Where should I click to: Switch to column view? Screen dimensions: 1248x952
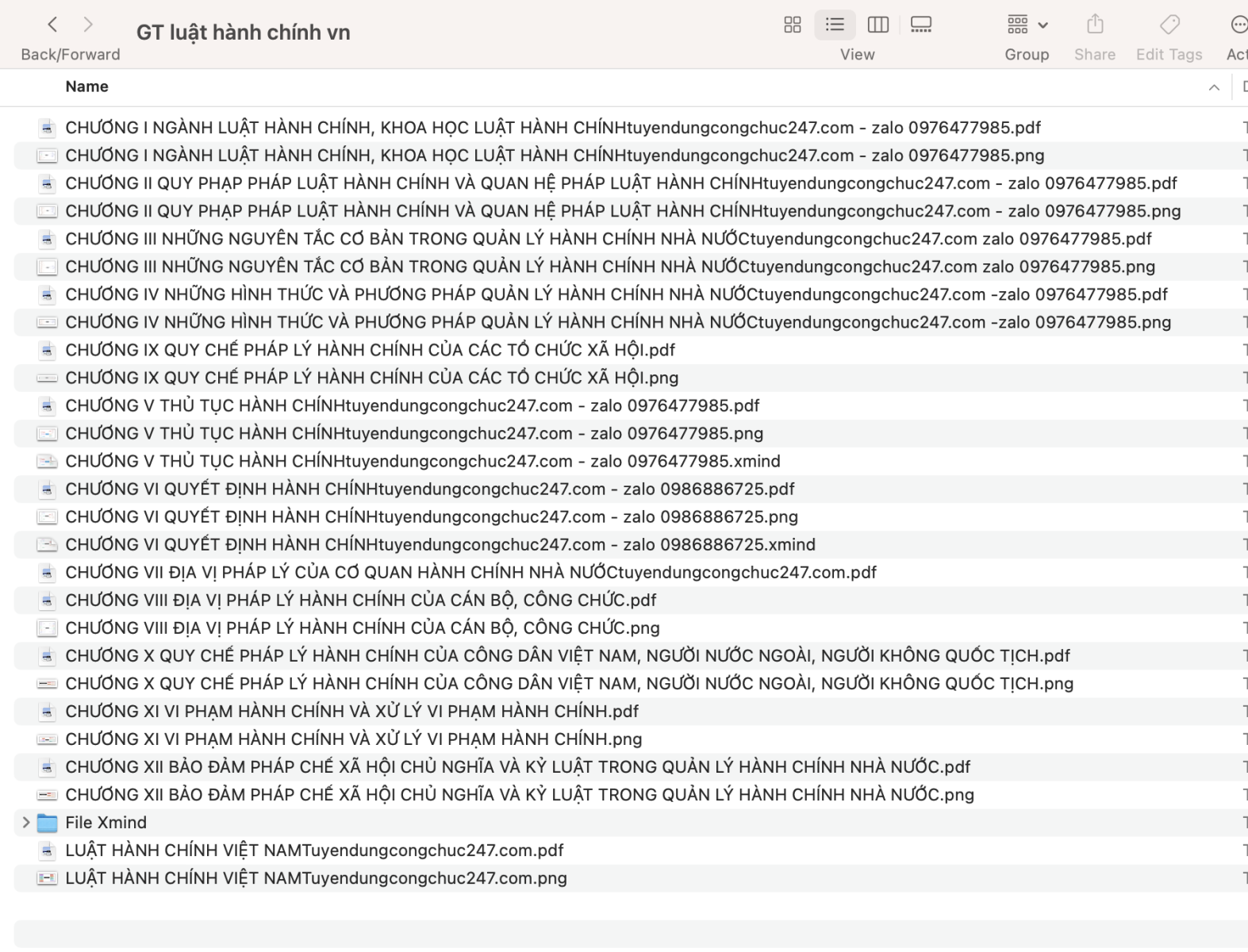878,25
